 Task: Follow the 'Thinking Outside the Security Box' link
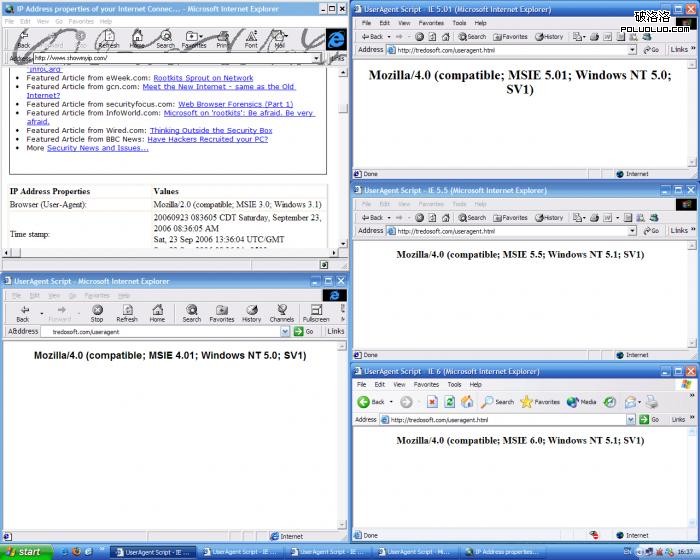click(x=210, y=130)
